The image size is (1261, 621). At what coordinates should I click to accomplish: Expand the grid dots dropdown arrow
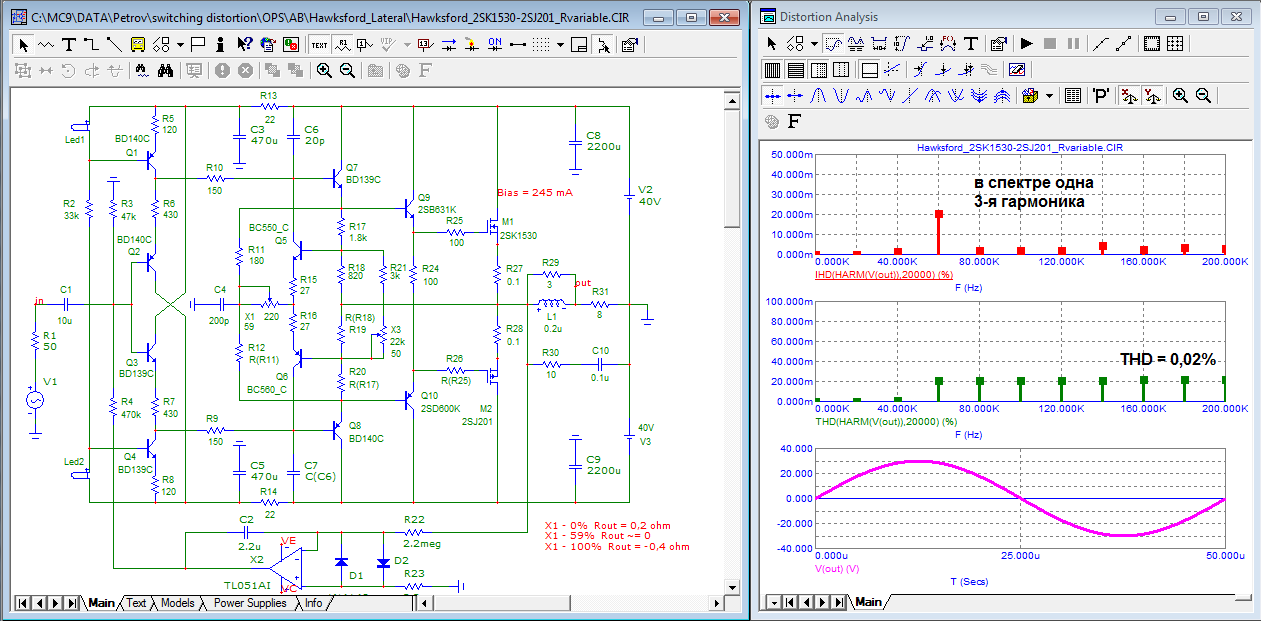[561, 44]
